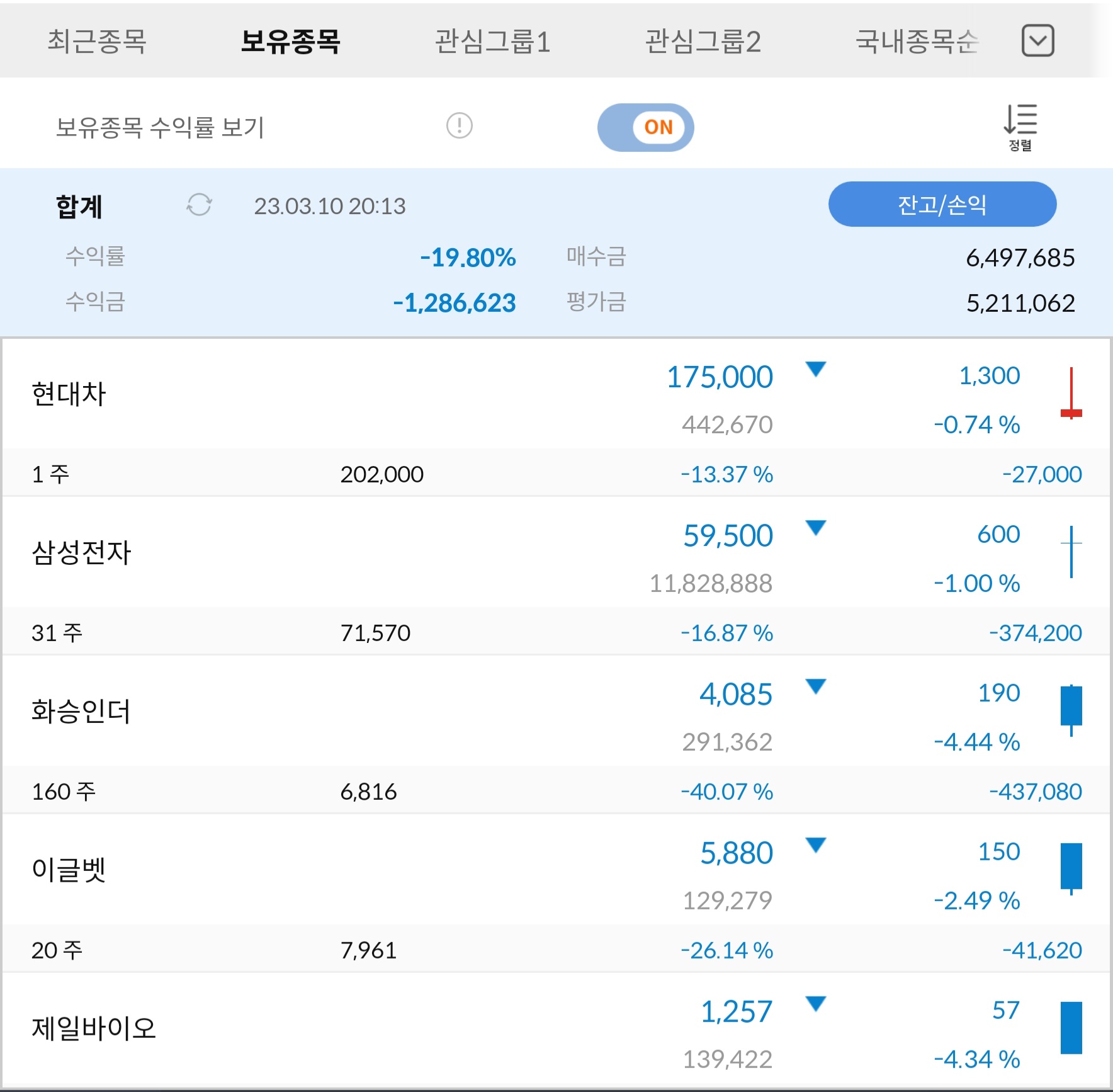The width and height of the screenshot is (1113, 1092).
Task: Click 제일바이오 current price 1,257
Action: tap(737, 1012)
